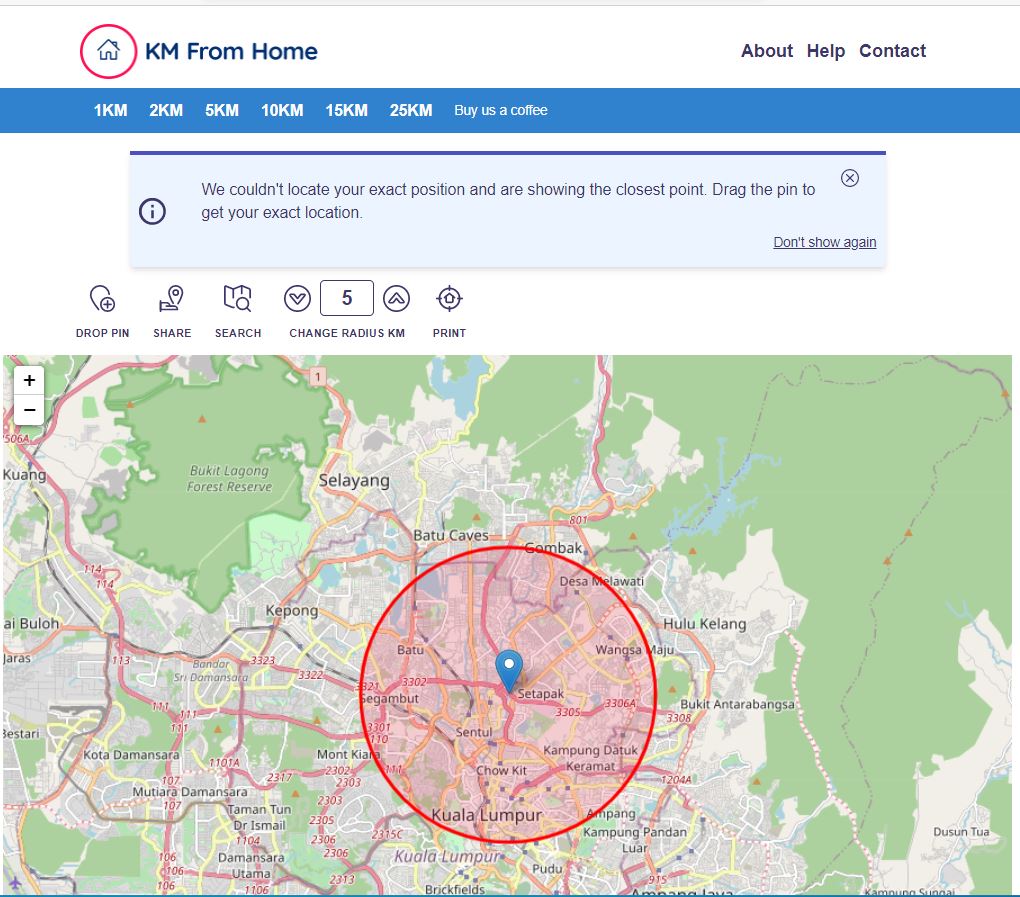Select the Drop Pin tool icon
This screenshot has height=897, width=1020.
[x=102, y=299]
